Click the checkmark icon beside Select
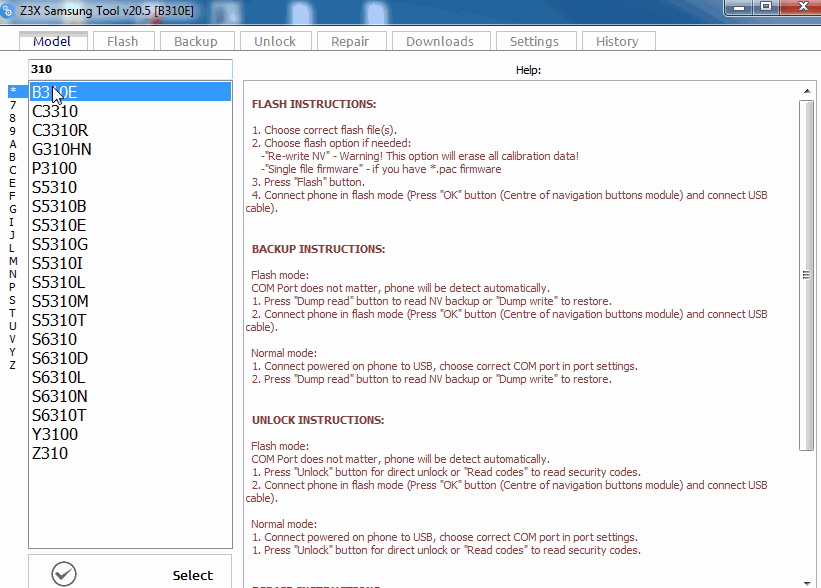The image size is (821, 588). pos(64,574)
